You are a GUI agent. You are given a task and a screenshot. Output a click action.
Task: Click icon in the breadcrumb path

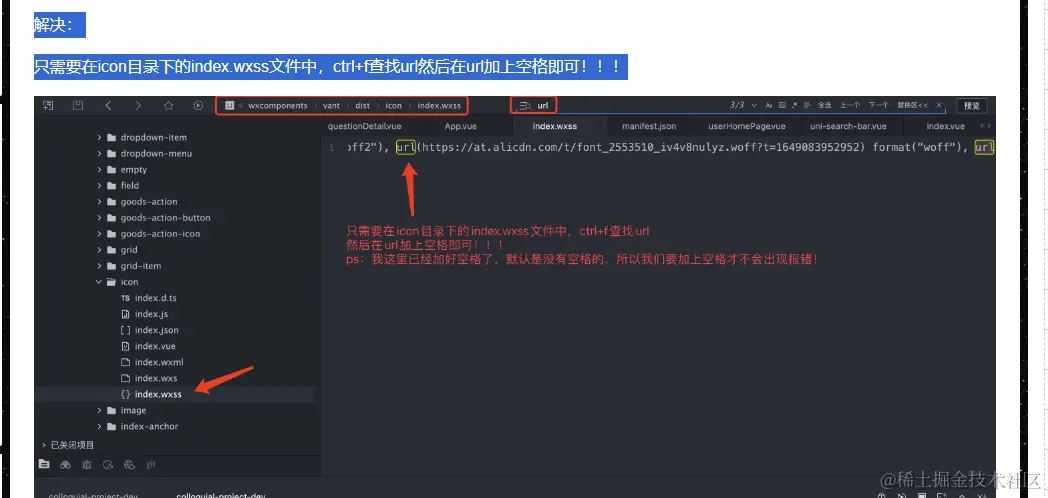click(x=394, y=106)
